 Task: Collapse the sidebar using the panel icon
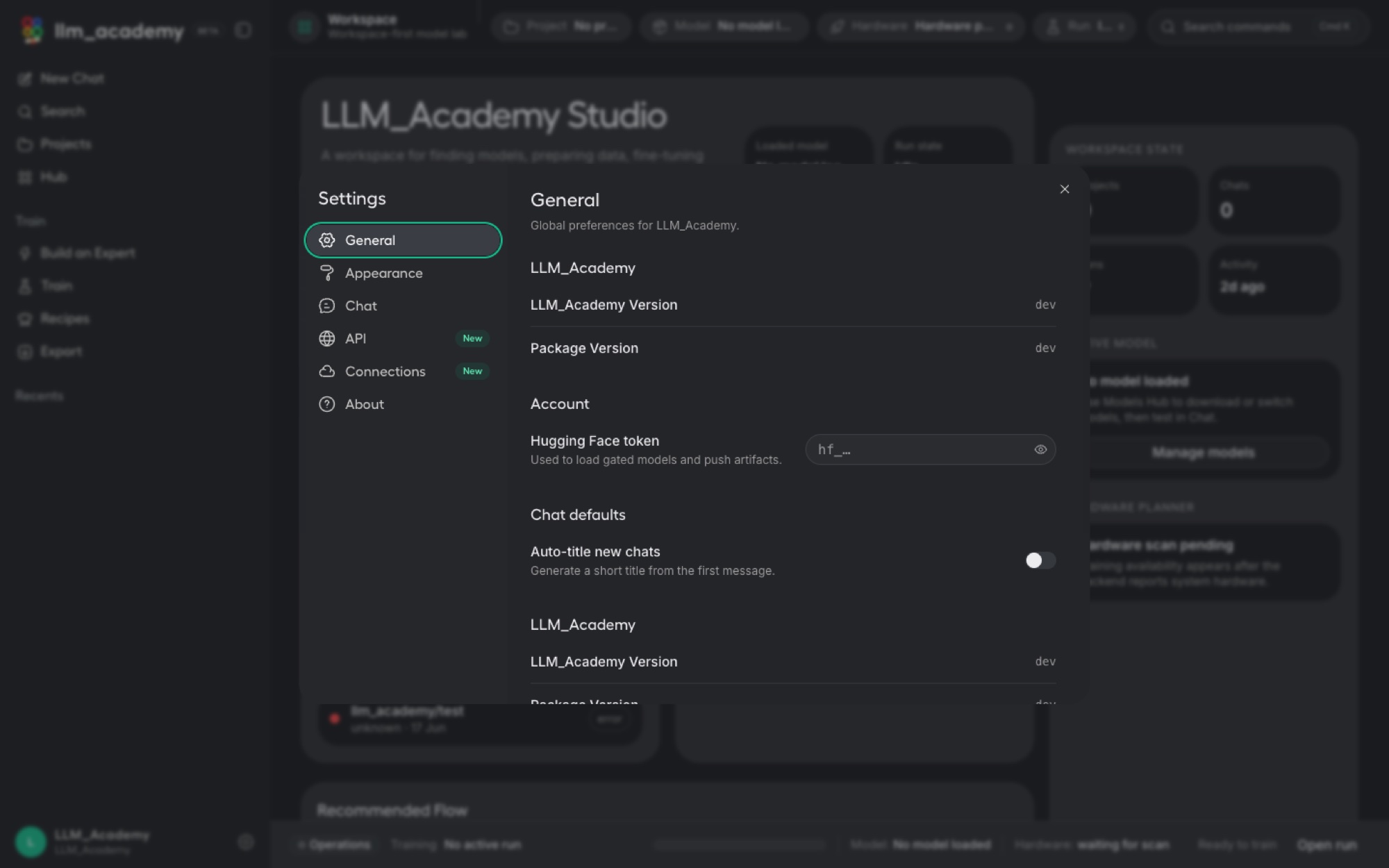(243, 31)
